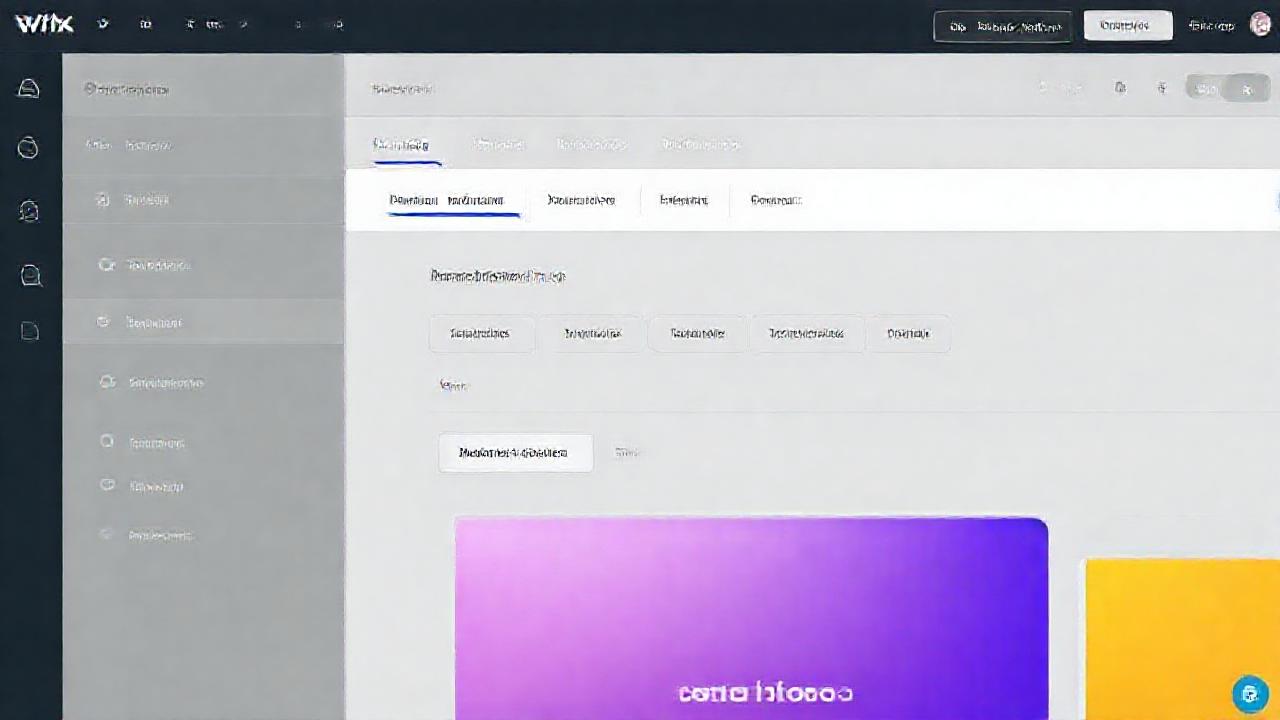
Task: Open the blue round help chat button
Action: click(1250, 693)
